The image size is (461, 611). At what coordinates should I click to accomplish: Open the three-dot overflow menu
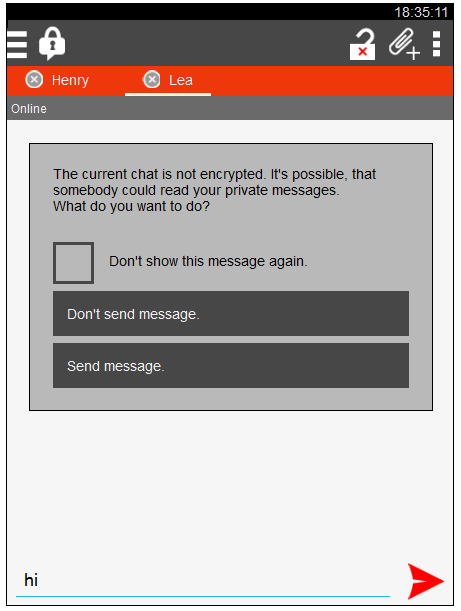click(436, 44)
